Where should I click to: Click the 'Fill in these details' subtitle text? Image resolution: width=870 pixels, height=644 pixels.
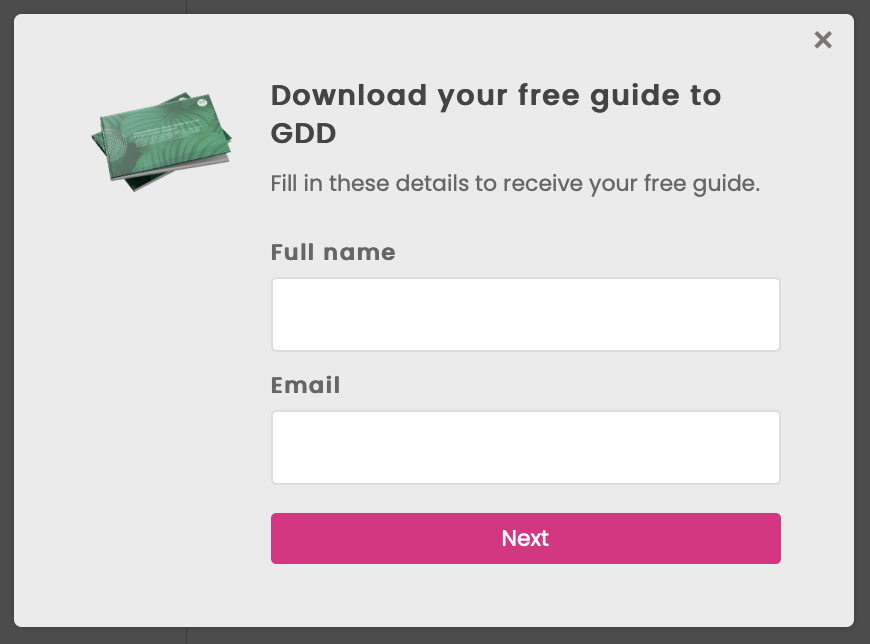coord(515,184)
